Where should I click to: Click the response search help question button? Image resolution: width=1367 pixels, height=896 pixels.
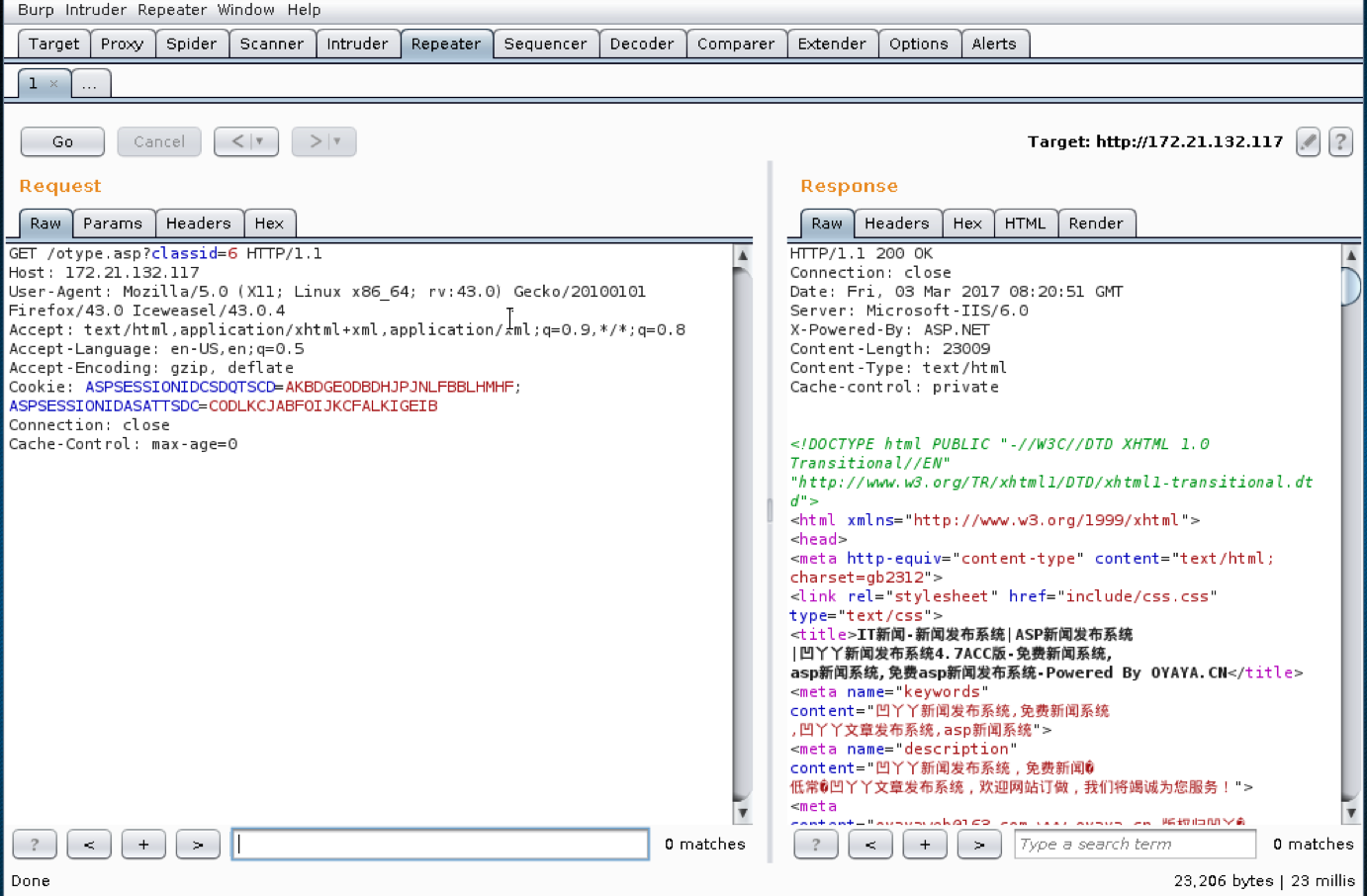click(816, 845)
